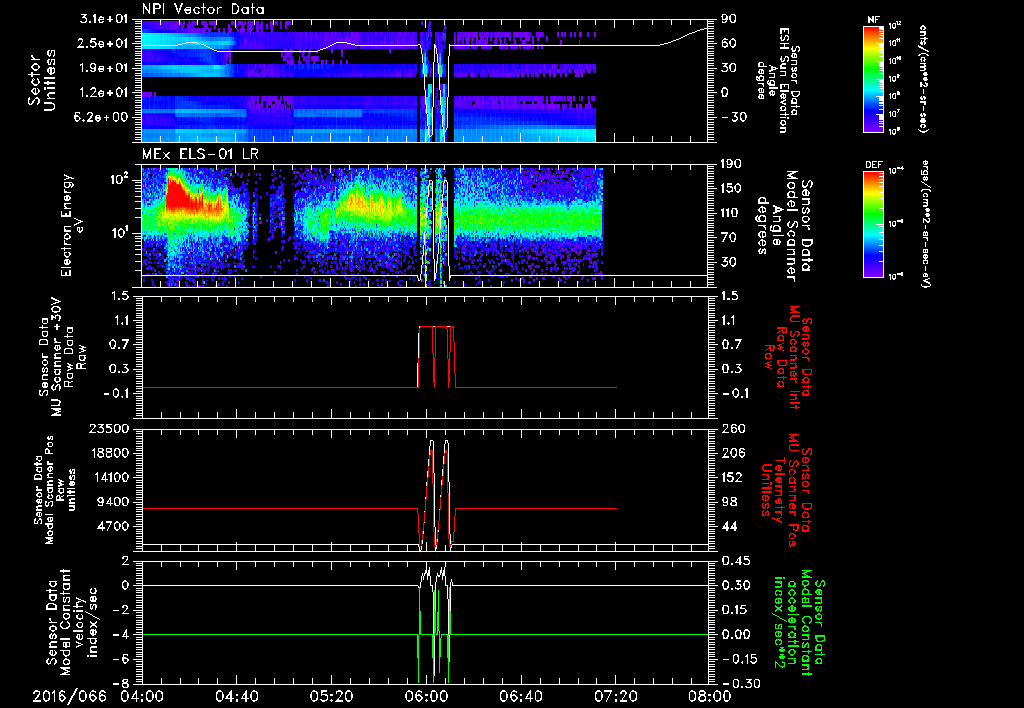The width and height of the screenshot is (1024, 708).
Task: Select the 04:00 time axis tick label
Action: click(142, 695)
